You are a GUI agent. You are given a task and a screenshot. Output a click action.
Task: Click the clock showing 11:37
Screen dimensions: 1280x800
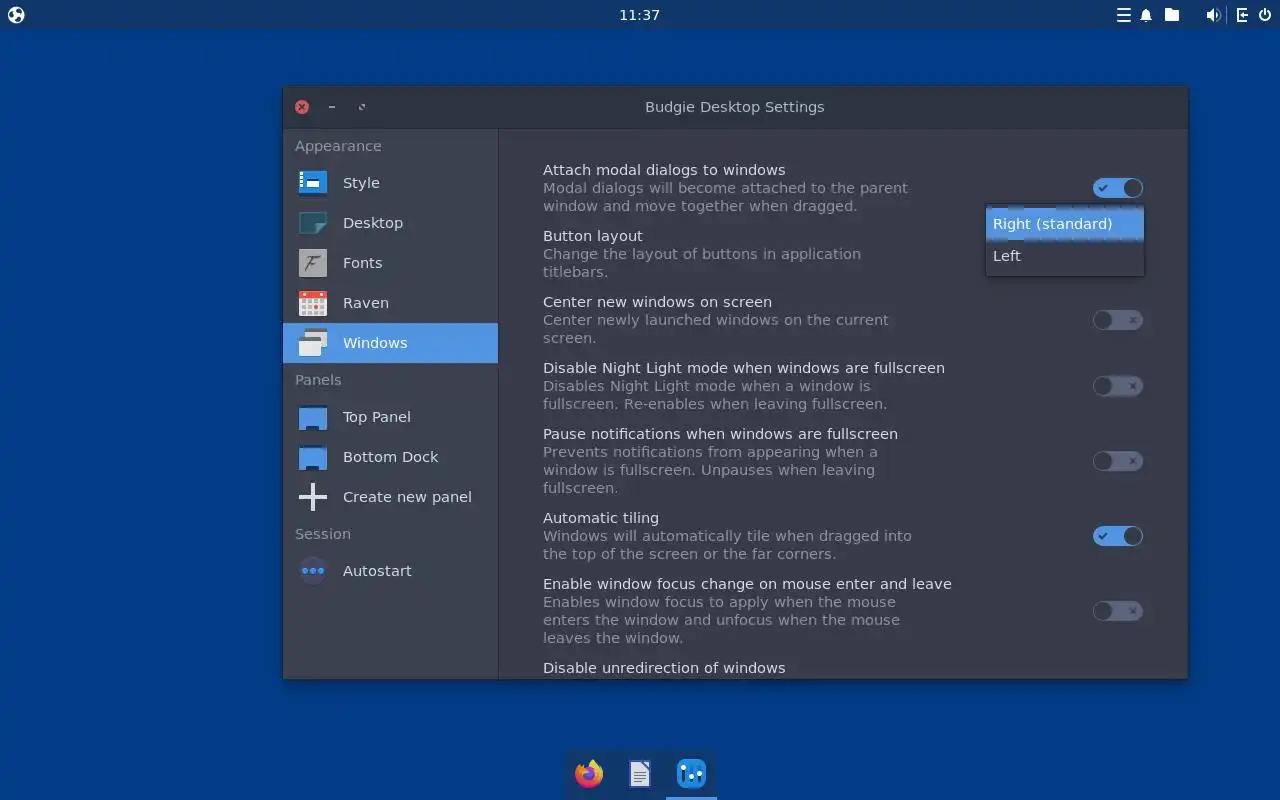[x=639, y=15]
